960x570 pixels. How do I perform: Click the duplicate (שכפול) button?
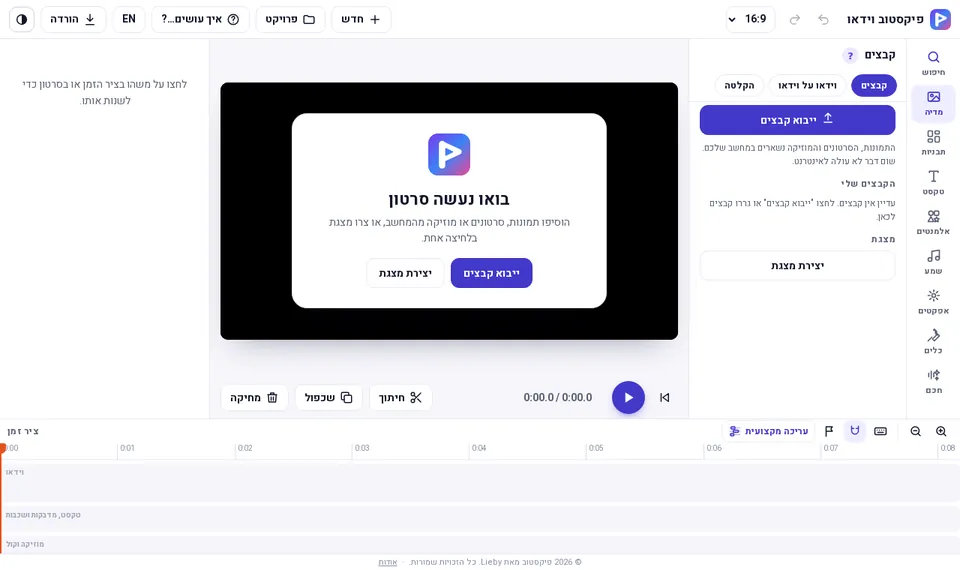[329, 397]
